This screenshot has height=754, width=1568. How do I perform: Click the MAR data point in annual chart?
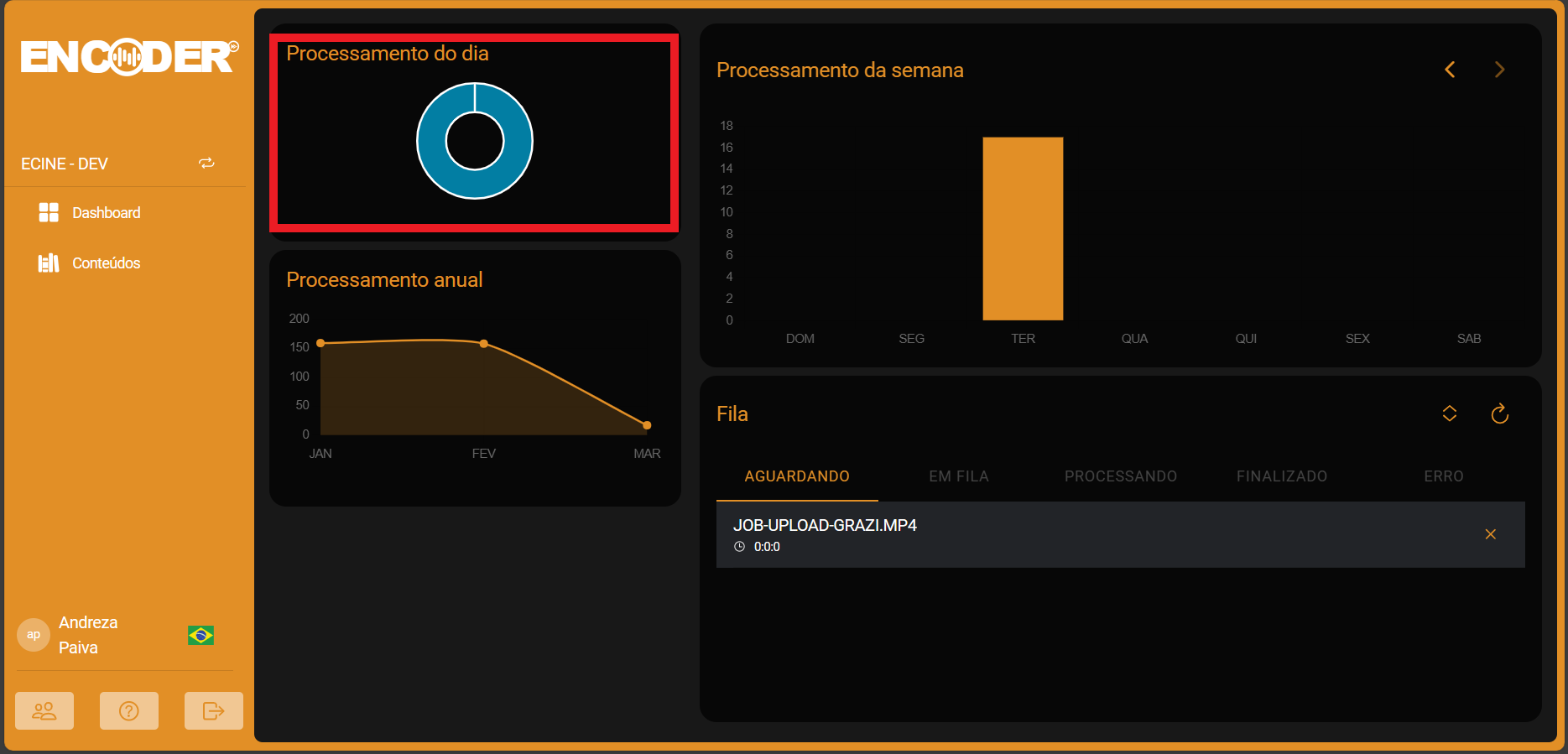[647, 425]
